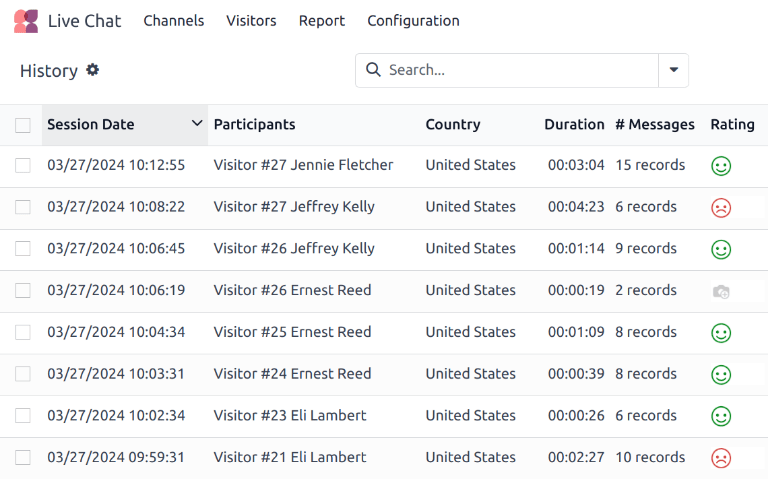Image resolution: width=768 pixels, height=479 pixels.
Task: Expand the search options dropdown arrow
Action: click(x=673, y=70)
